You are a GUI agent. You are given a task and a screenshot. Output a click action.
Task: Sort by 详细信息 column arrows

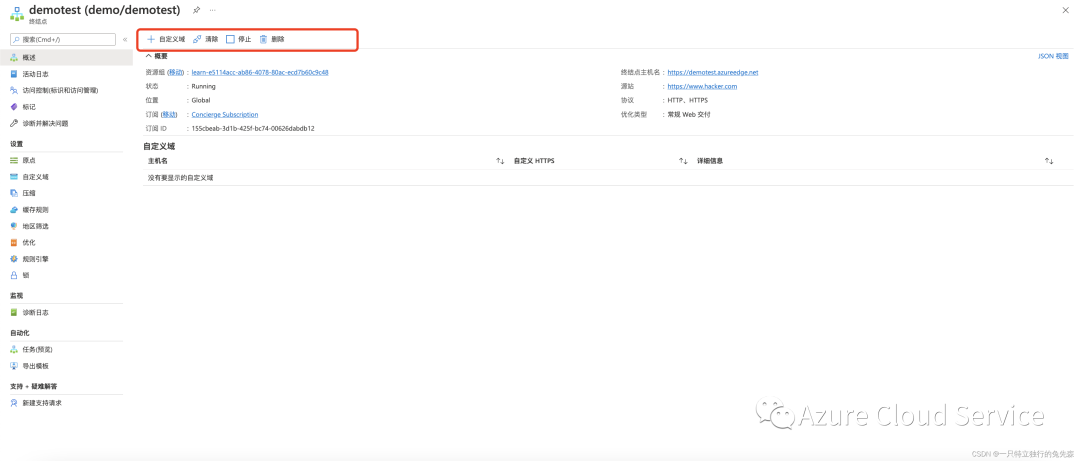pyautogui.click(x=1048, y=161)
